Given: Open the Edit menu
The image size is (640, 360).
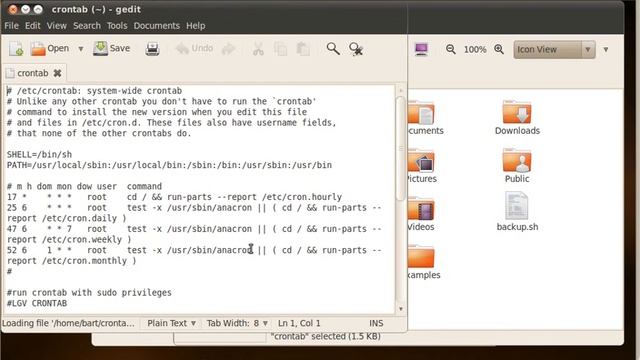Looking at the screenshot, I should pos(33,26).
